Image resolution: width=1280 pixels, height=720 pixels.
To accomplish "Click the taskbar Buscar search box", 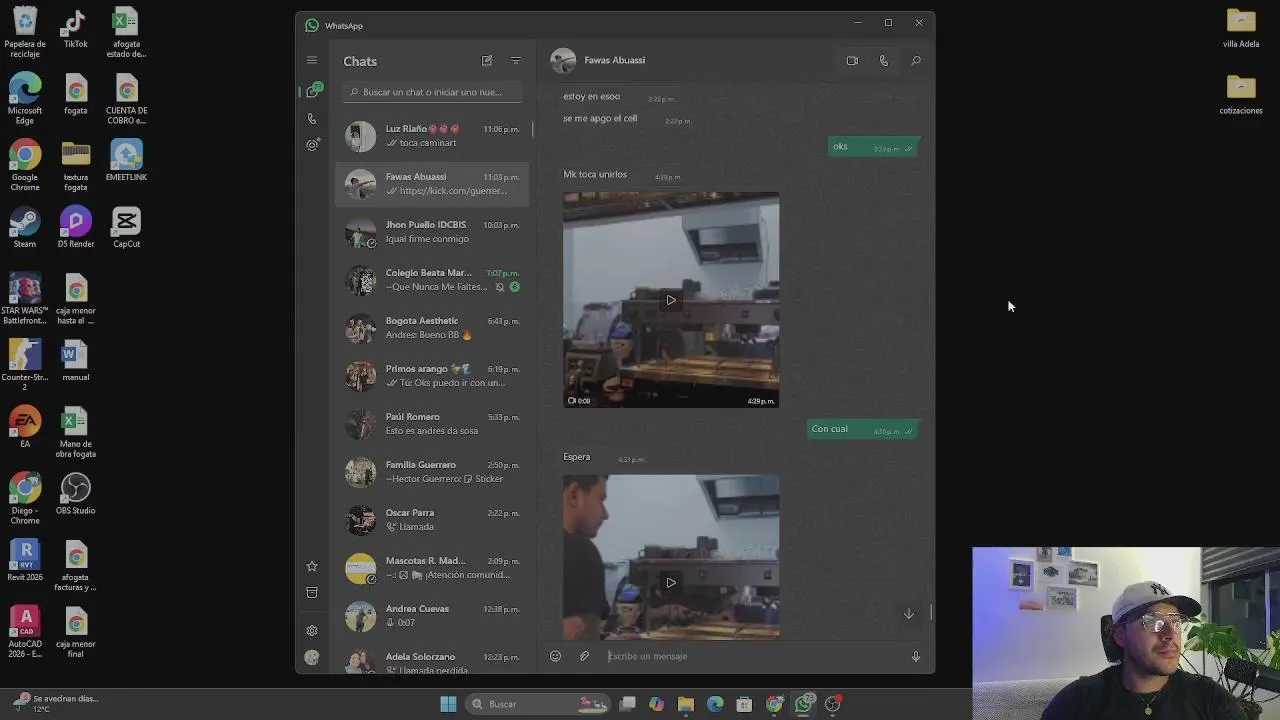I will [539, 704].
